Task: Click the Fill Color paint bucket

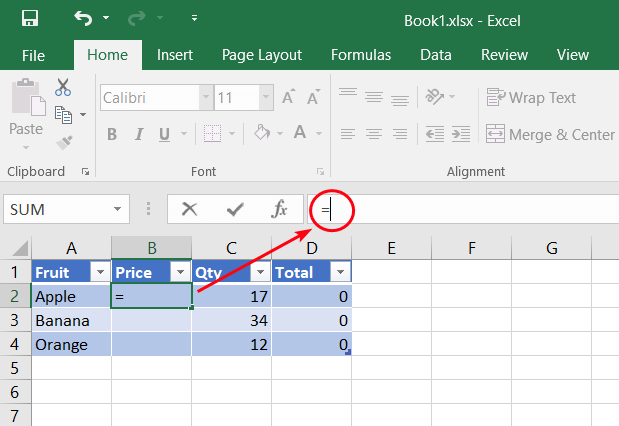Action: tap(261, 134)
